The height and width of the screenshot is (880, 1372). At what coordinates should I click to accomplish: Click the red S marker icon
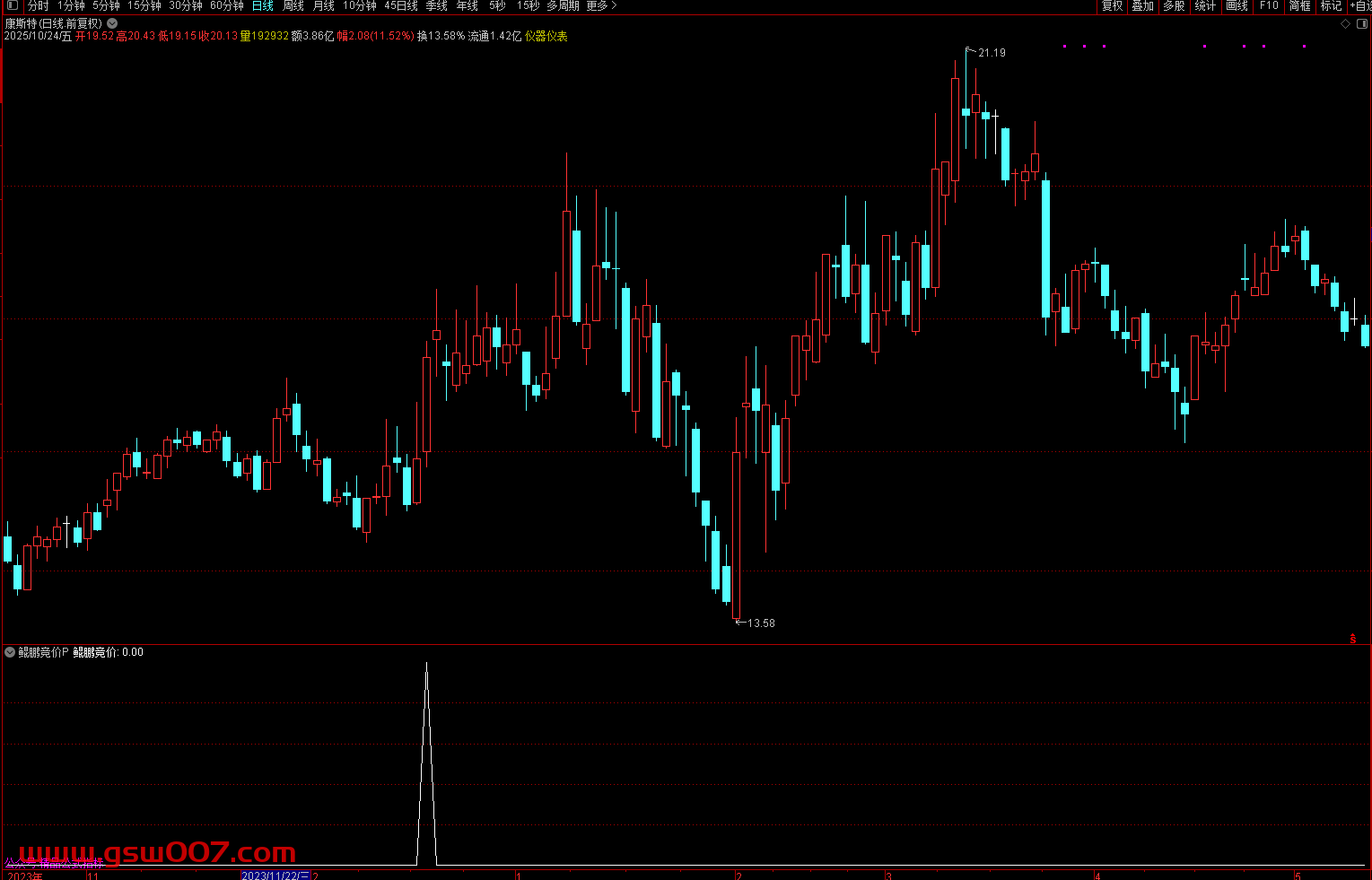pos(1353,639)
